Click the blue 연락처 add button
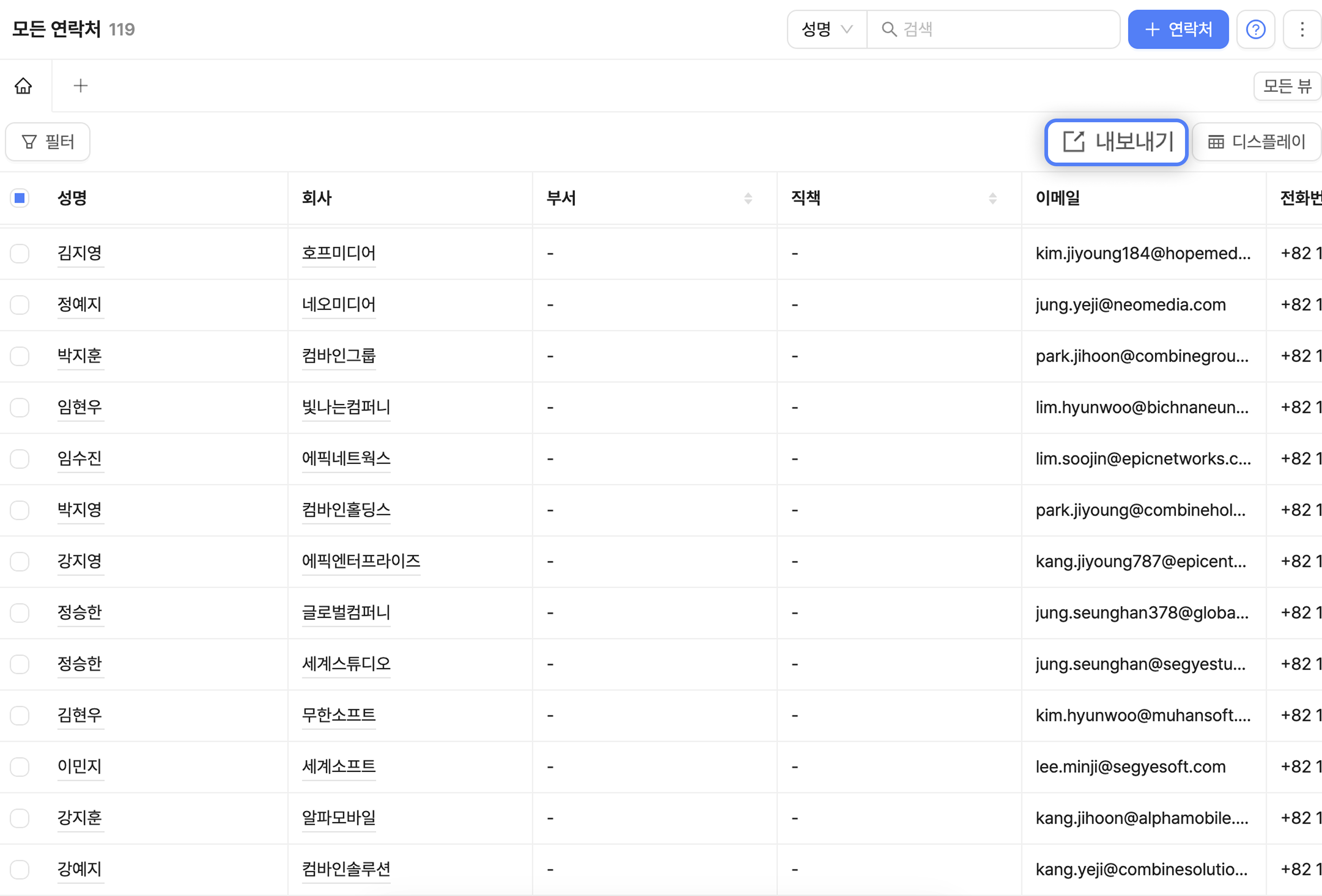This screenshot has width=1322, height=896. tap(1178, 30)
